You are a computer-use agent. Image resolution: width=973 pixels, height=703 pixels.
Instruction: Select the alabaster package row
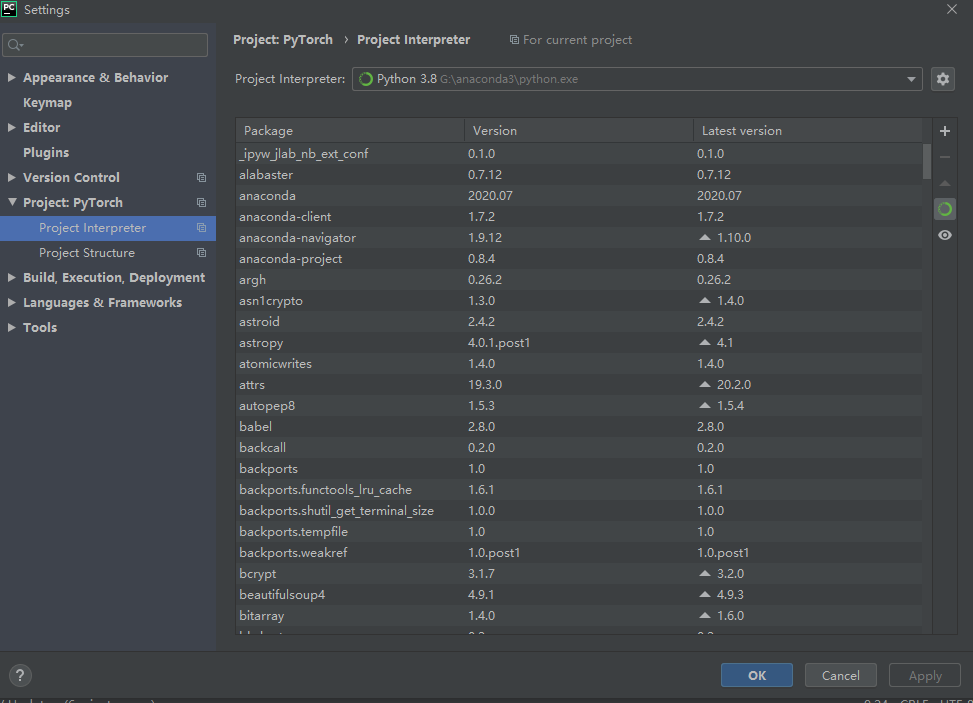(579, 174)
